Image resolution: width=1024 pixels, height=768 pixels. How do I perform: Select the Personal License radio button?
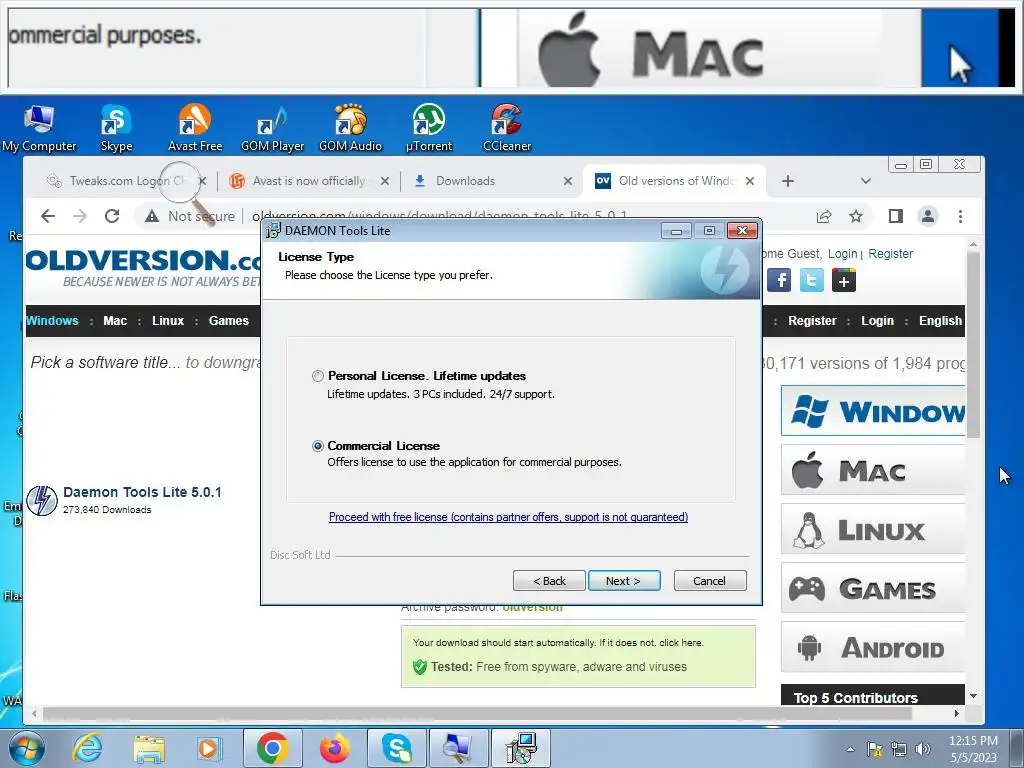pos(318,376)
